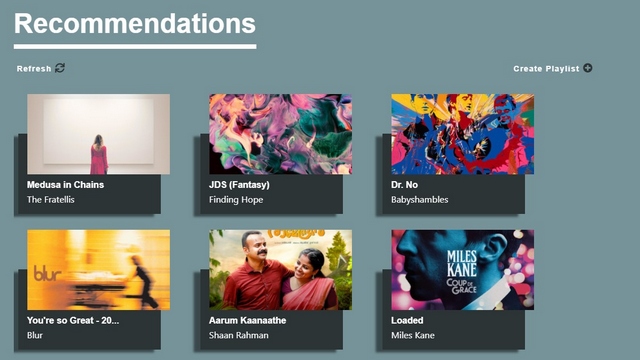Open the Dr. No colorful album cover

coord(462,134)
